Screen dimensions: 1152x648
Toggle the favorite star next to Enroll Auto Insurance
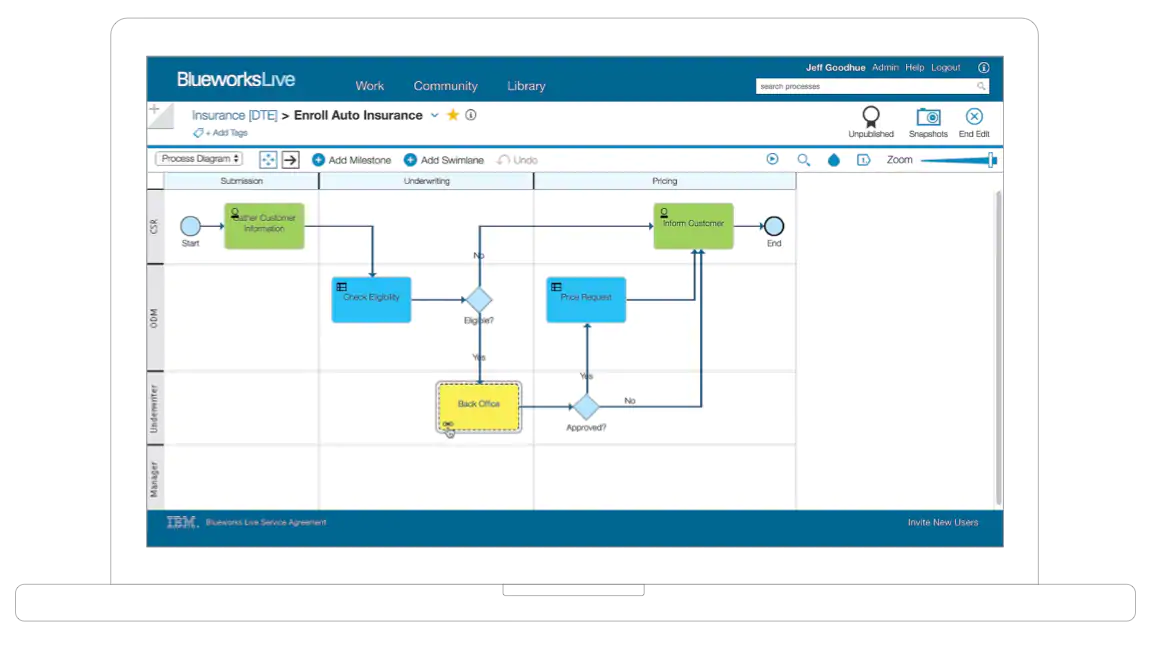click(x=452, y=115)
